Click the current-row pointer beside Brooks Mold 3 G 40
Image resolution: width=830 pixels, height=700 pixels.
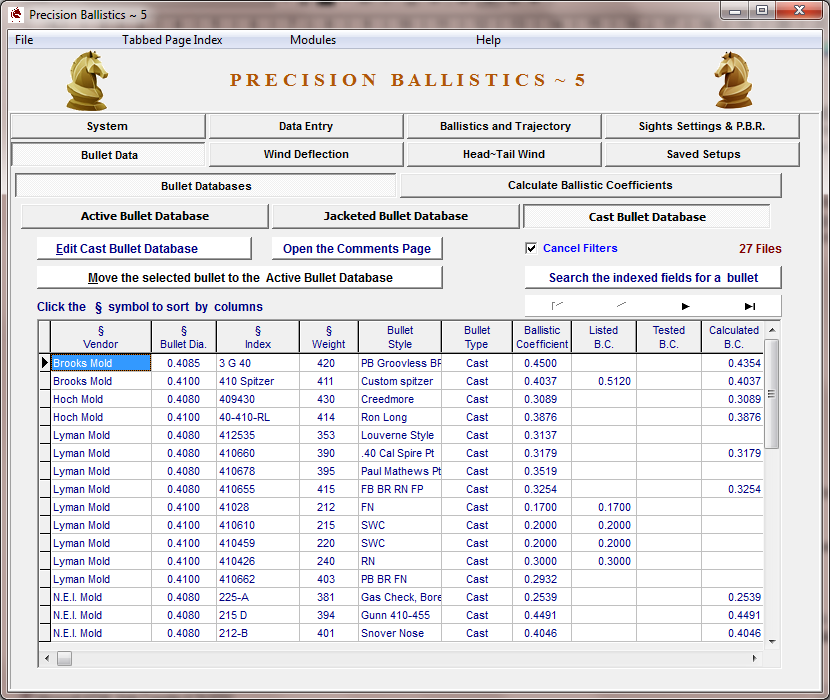pyautogui.click(x=44, y=363)
